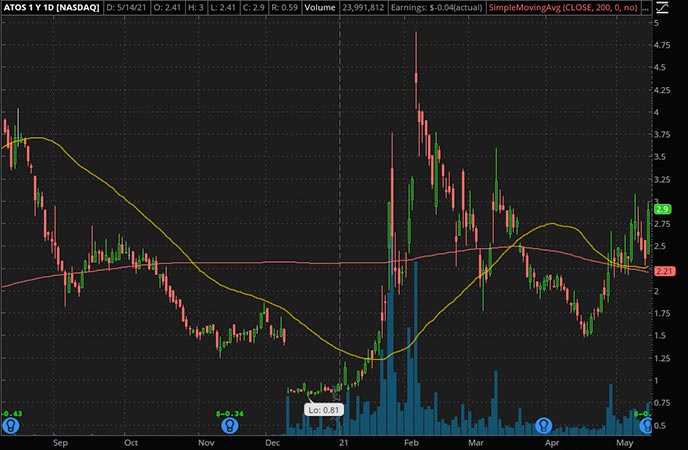The height and width of the screenshot is (450, 688).
Task: Click the 4.25 level on the price axis
Action: point(662,90)
